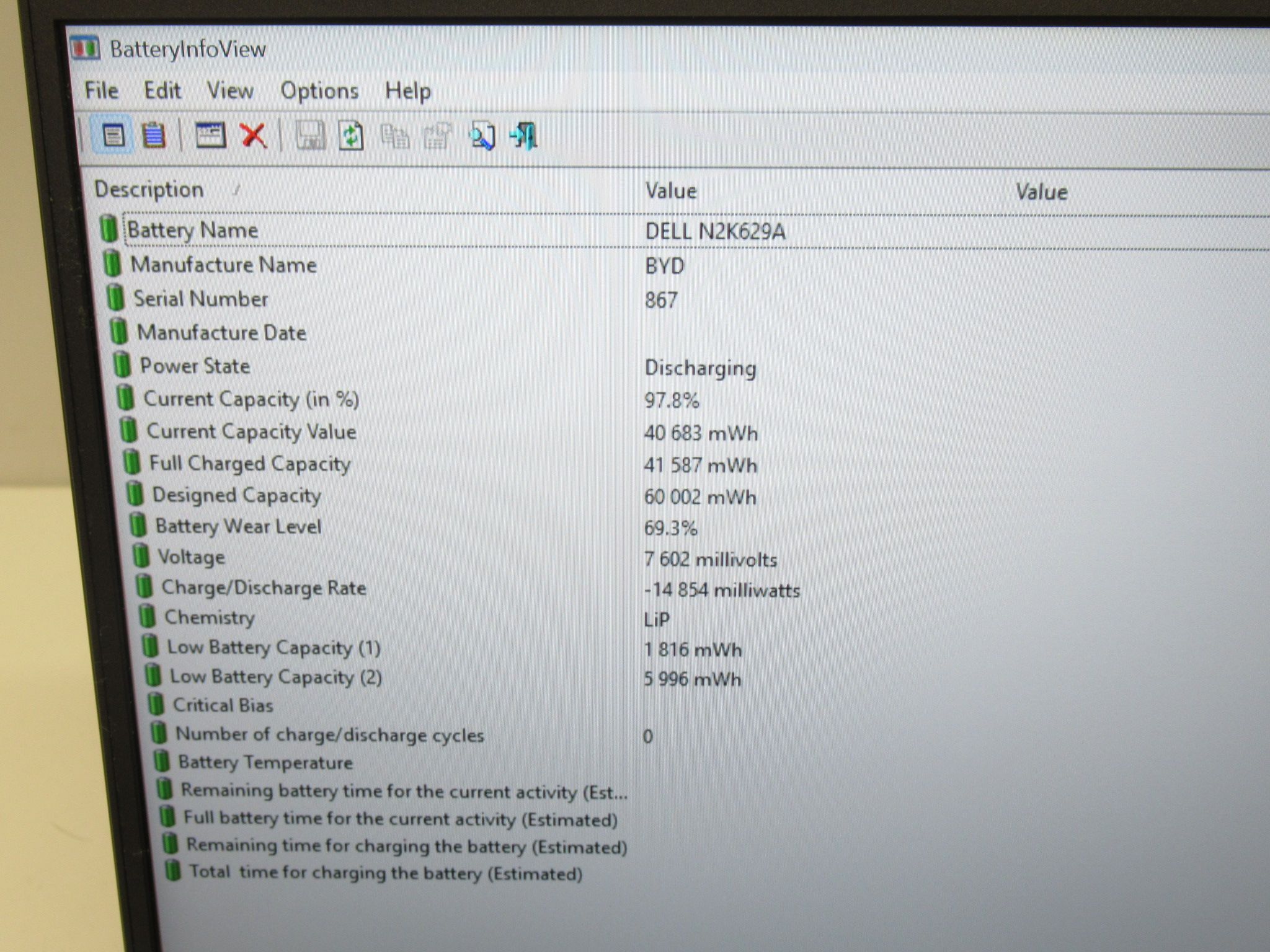Click the value "7 602 millivolts"
The image size is (1270, 952).
point(710,559)
